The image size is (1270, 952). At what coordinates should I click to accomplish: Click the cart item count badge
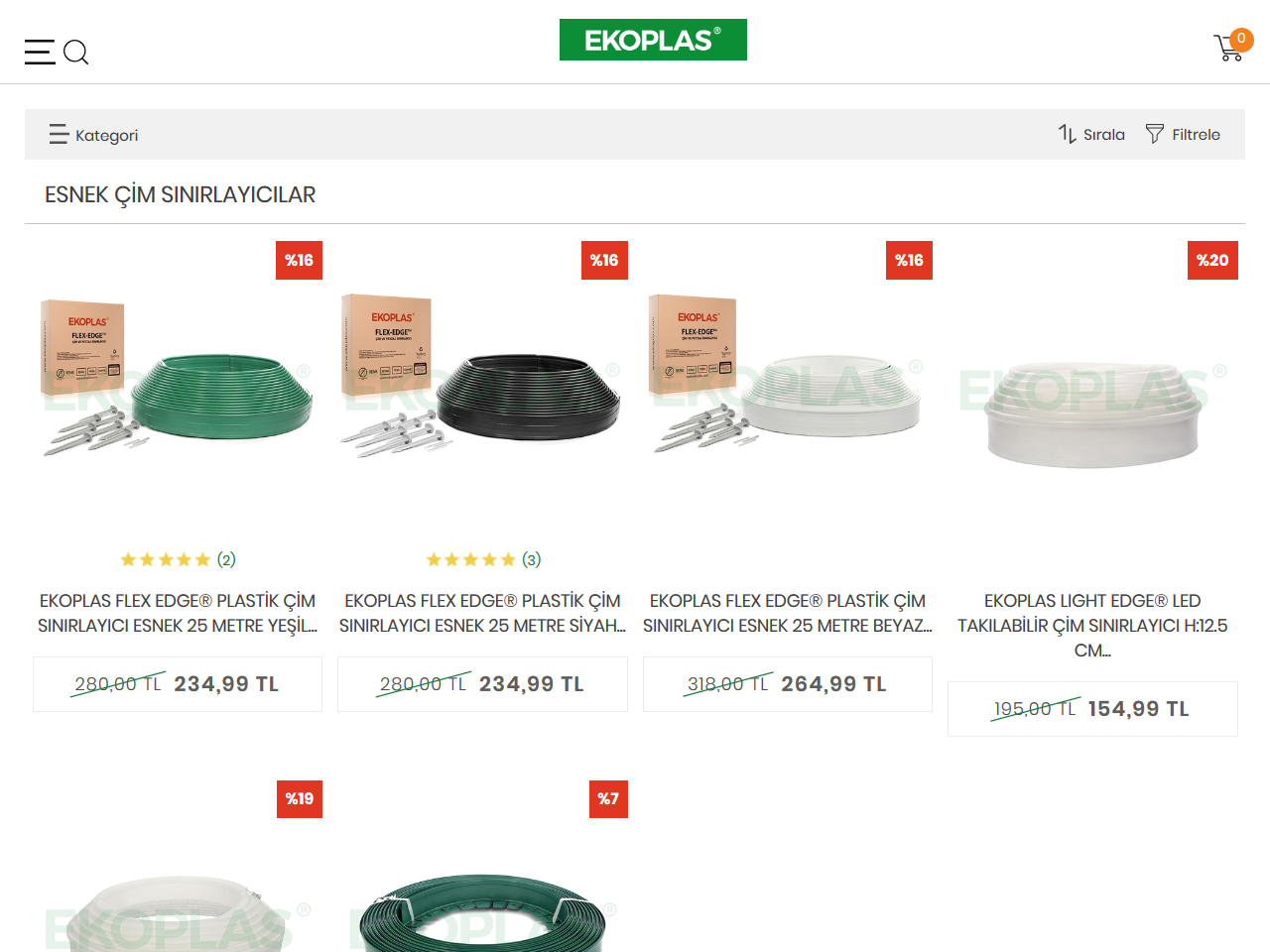point(1241,39)
